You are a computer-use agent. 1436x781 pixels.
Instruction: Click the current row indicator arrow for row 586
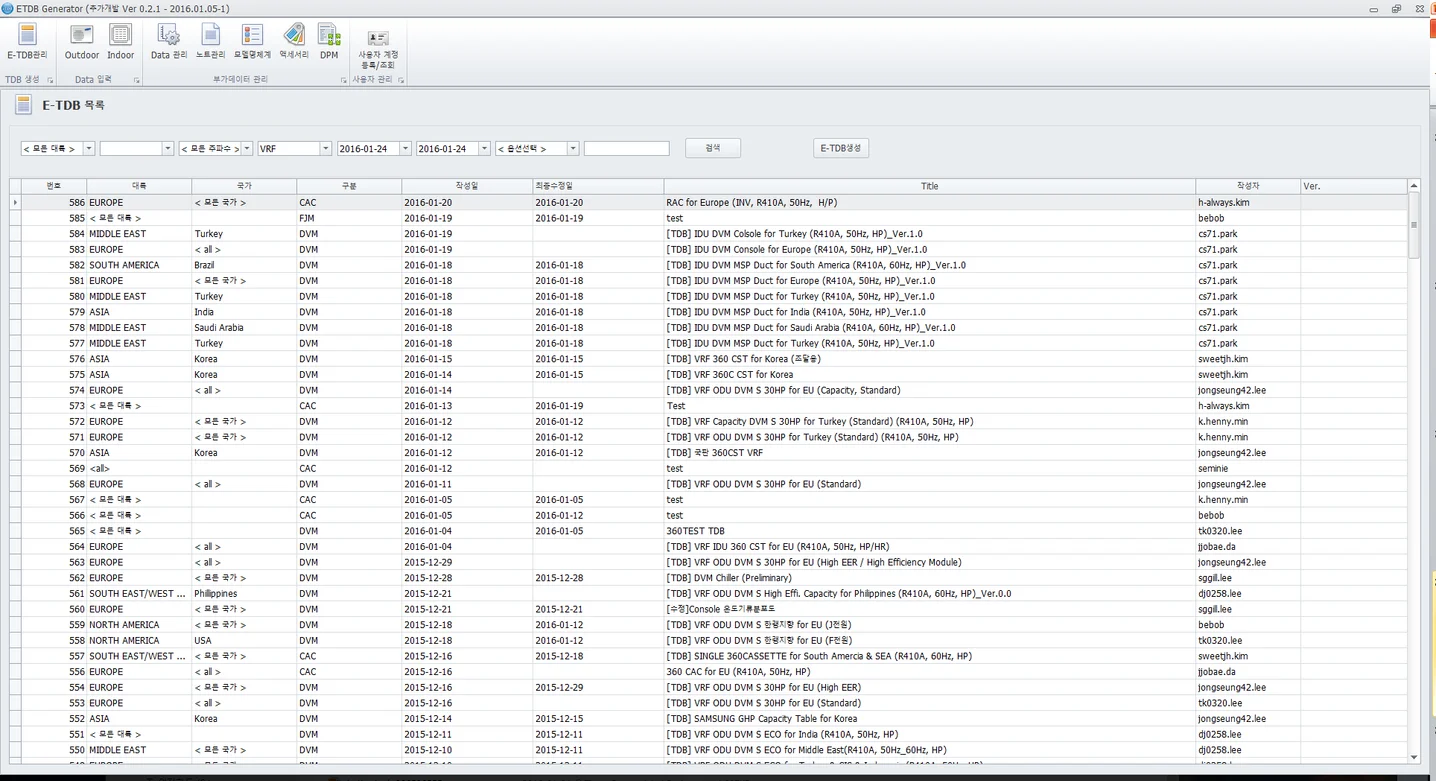(x=15, y=202)
